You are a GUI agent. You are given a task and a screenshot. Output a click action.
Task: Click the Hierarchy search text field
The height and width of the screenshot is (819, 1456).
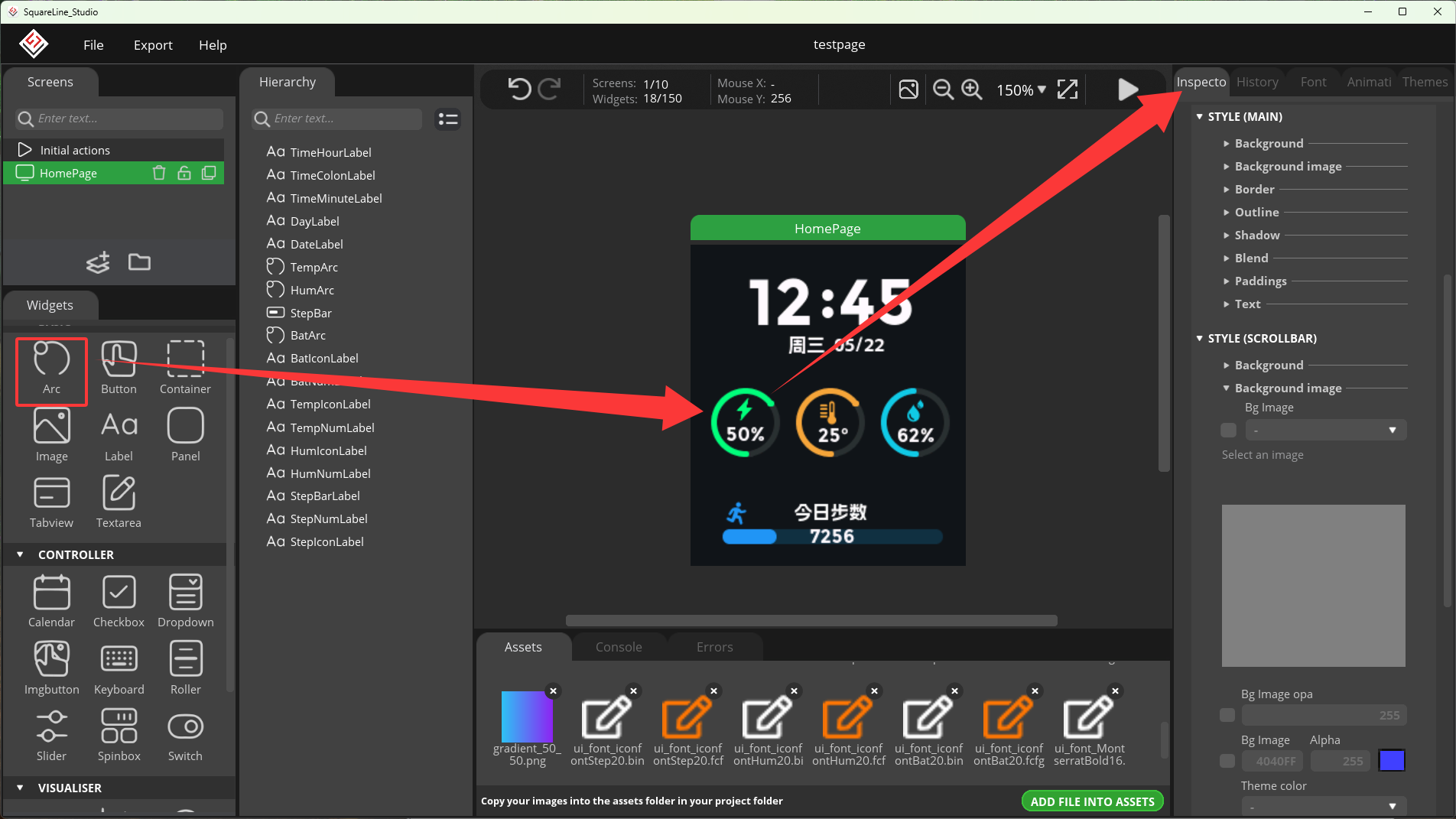coord(344,119)
